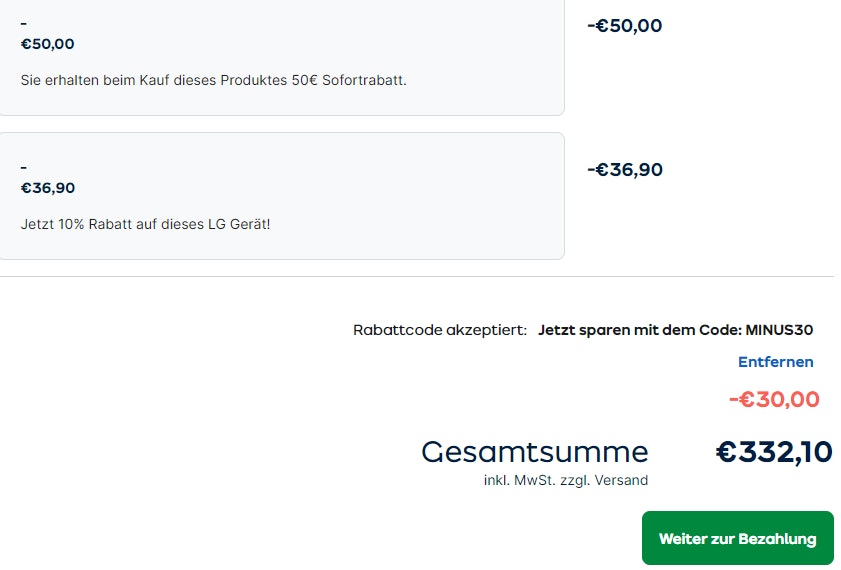Click bold €50,00 inside first discount card
The image size is (841, 570).
point(47,44)
